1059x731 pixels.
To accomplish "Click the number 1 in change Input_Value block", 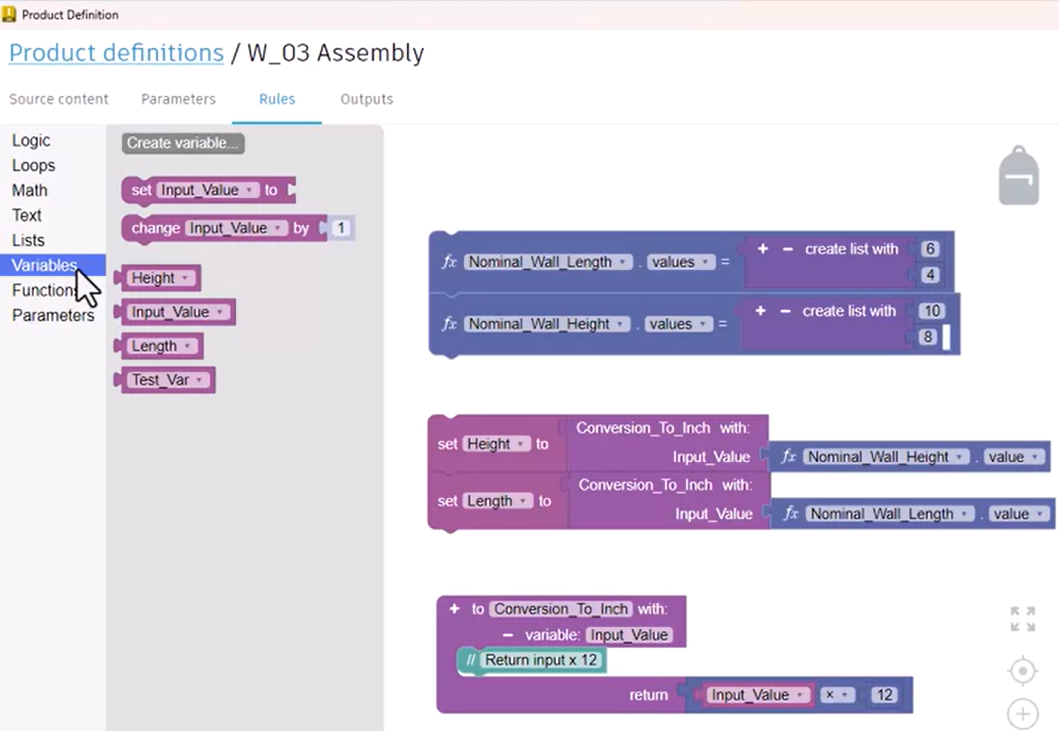I will (341, 228).
